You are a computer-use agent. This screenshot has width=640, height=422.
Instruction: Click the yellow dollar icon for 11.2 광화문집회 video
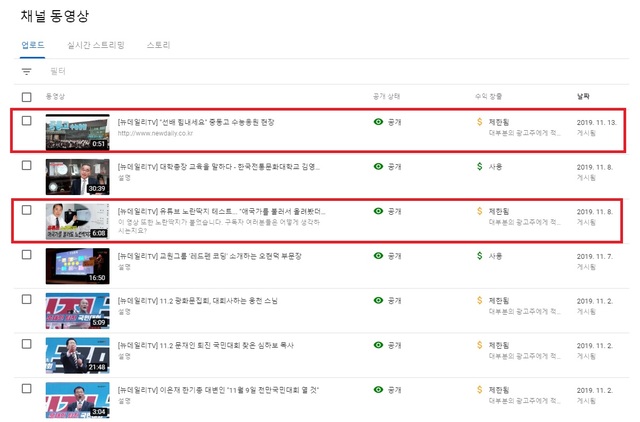(480, 300)
